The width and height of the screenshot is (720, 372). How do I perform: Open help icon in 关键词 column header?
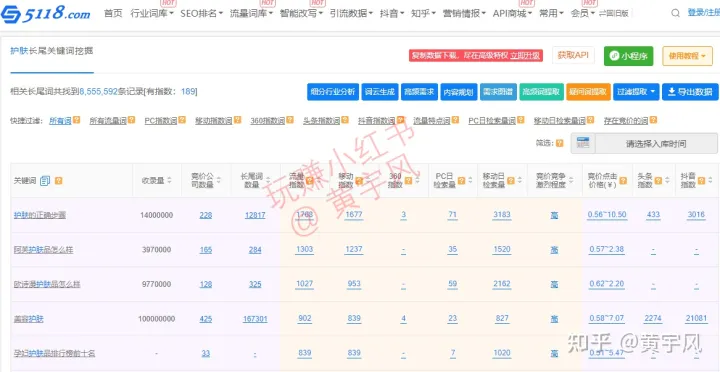pyautogui.click(x=58, y=180)
